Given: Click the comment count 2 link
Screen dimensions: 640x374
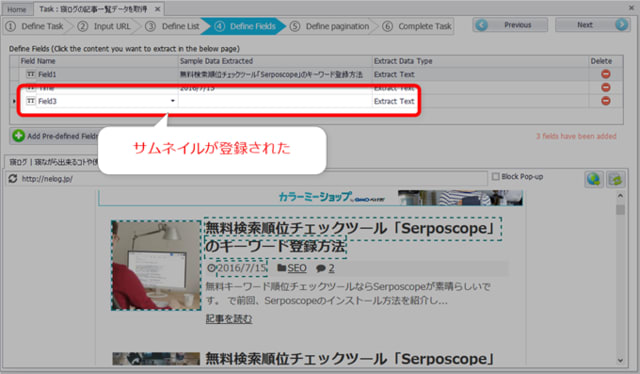Looking at the screenshot, I should (x=331, y=268).
